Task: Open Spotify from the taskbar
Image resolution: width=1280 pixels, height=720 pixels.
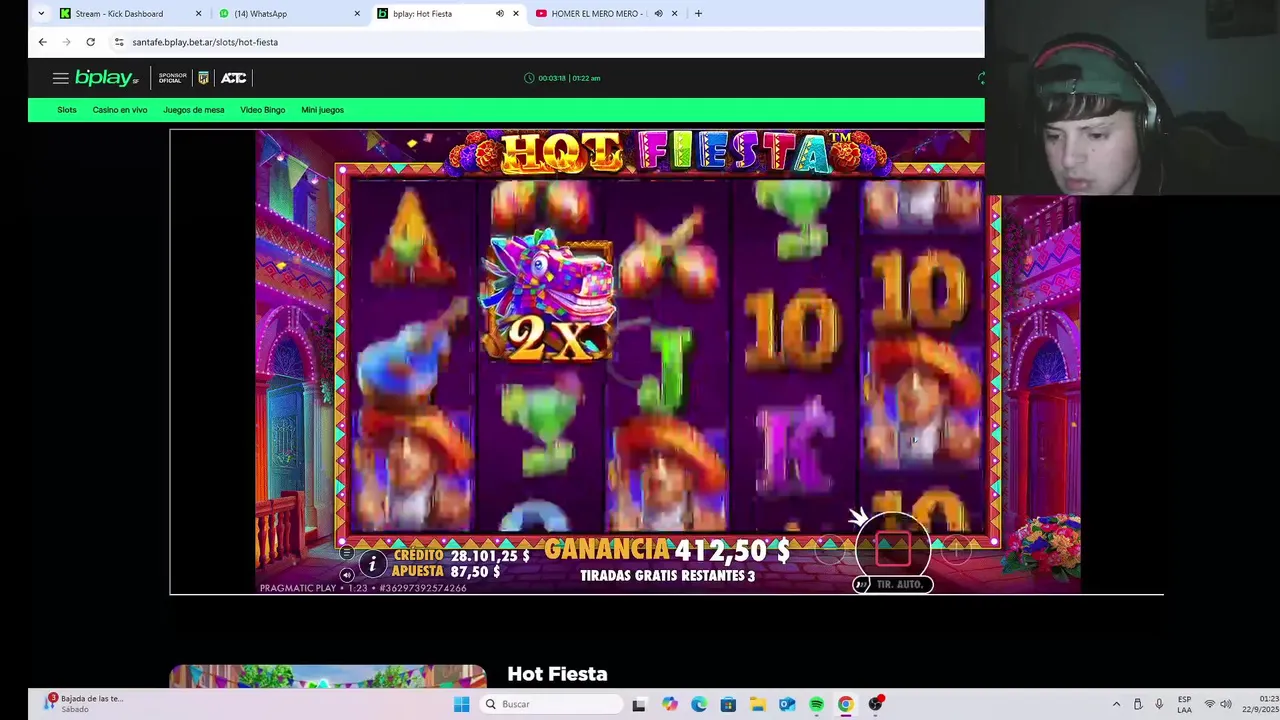Action: point(816,704)
